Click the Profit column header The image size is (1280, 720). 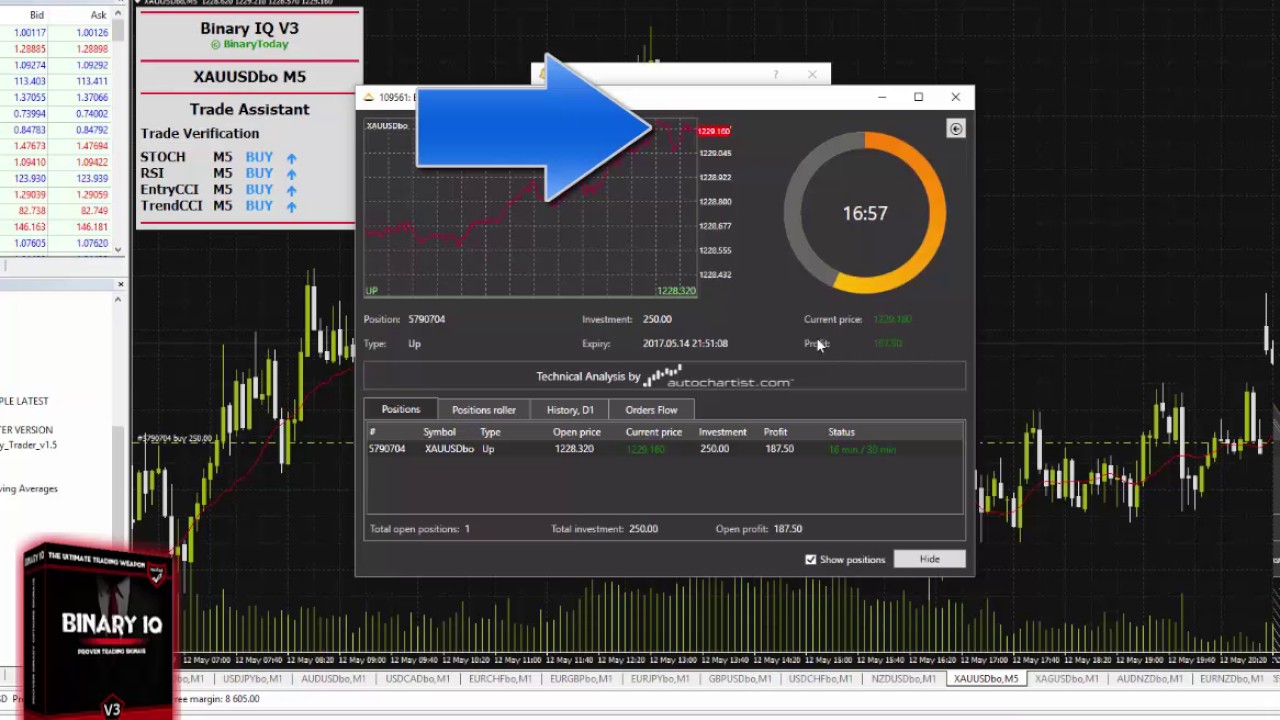point(775,432)
